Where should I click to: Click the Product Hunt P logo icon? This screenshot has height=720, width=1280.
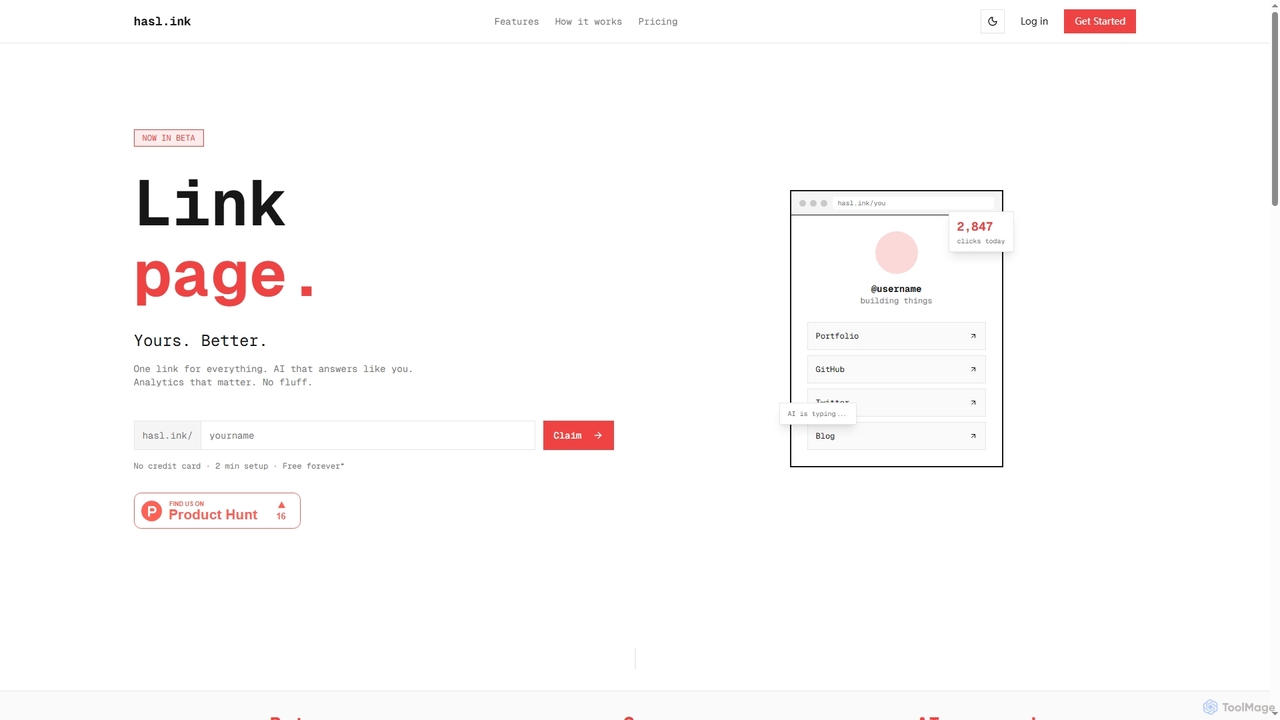151,511
